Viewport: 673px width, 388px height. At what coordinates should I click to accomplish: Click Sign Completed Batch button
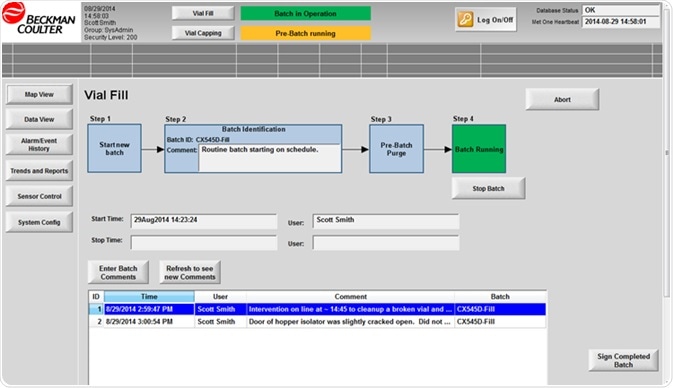point(623,361)
